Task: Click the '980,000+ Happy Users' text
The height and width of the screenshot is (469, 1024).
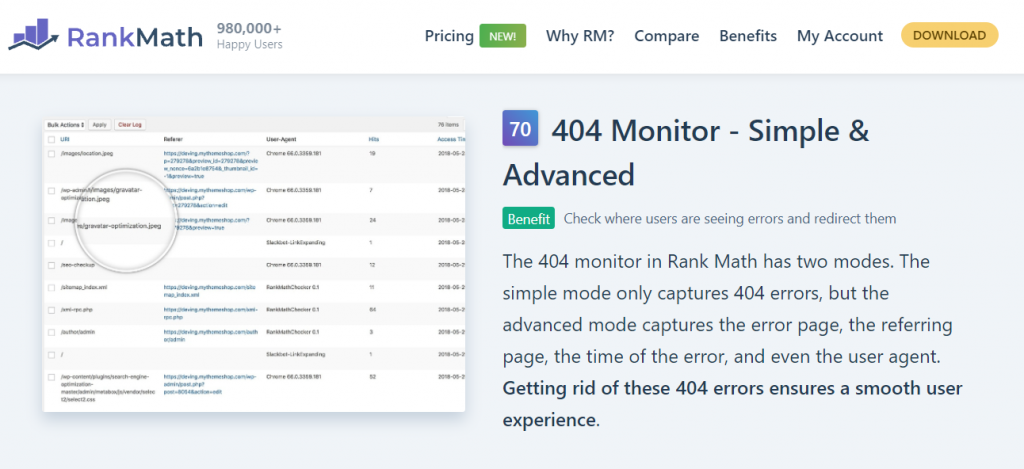Action: click(x=249, y=37)
